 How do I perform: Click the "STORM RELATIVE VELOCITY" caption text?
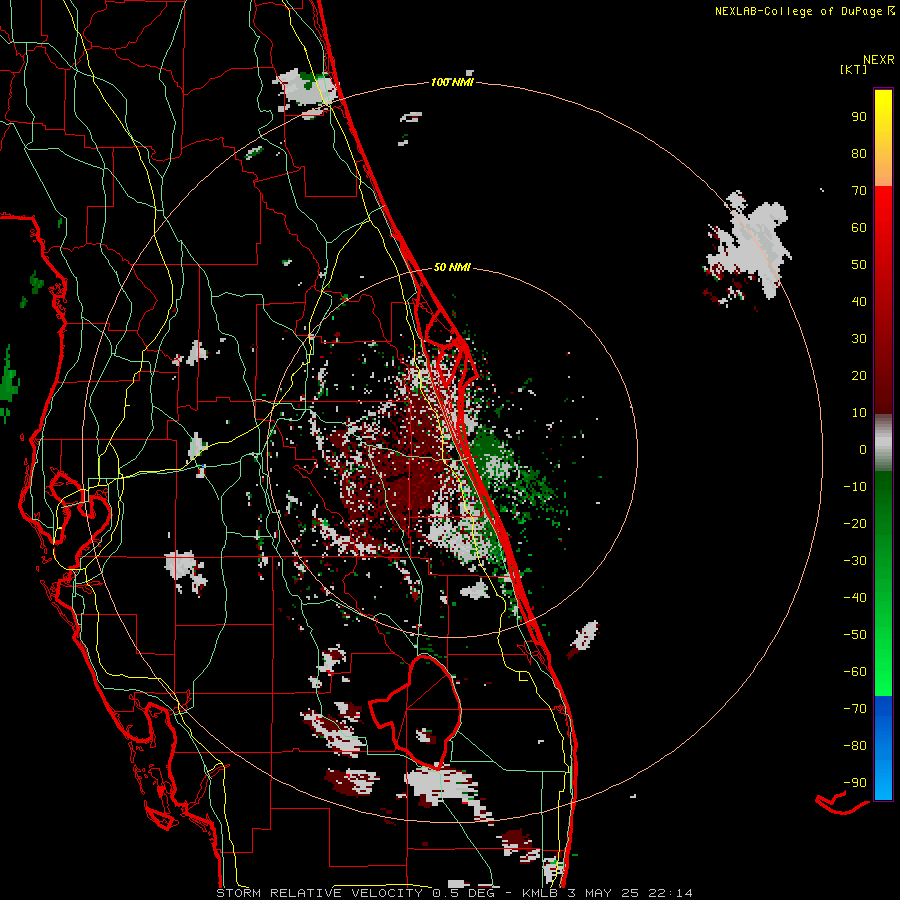coord(319,893)
